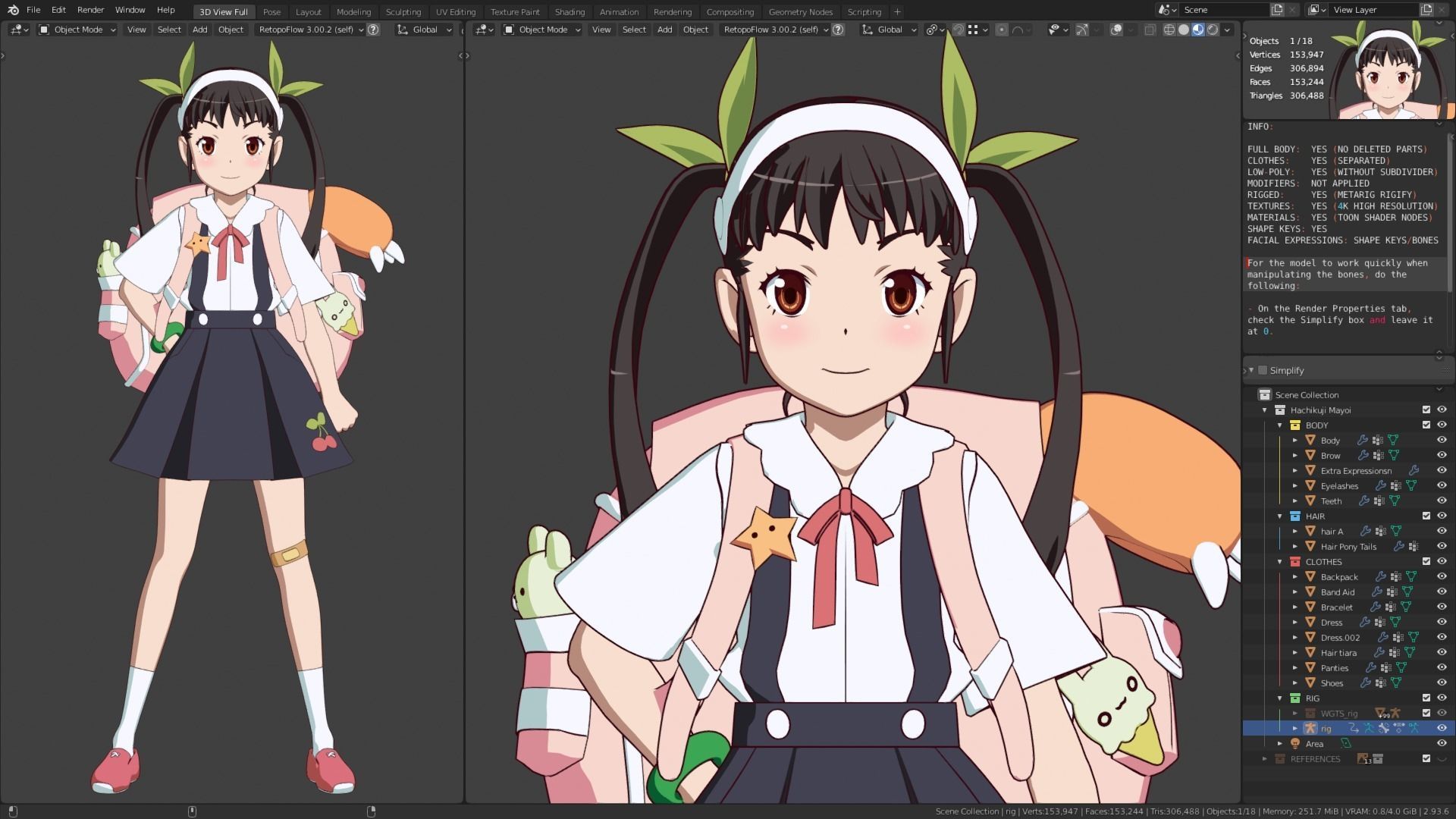Click the light bulb icon of Area

1295,743
